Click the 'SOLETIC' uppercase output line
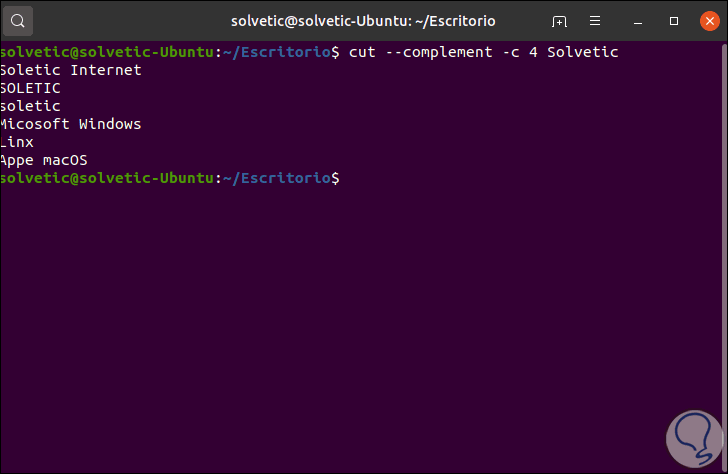The width and height of the screenshot is (728, 474). (31, 88)
